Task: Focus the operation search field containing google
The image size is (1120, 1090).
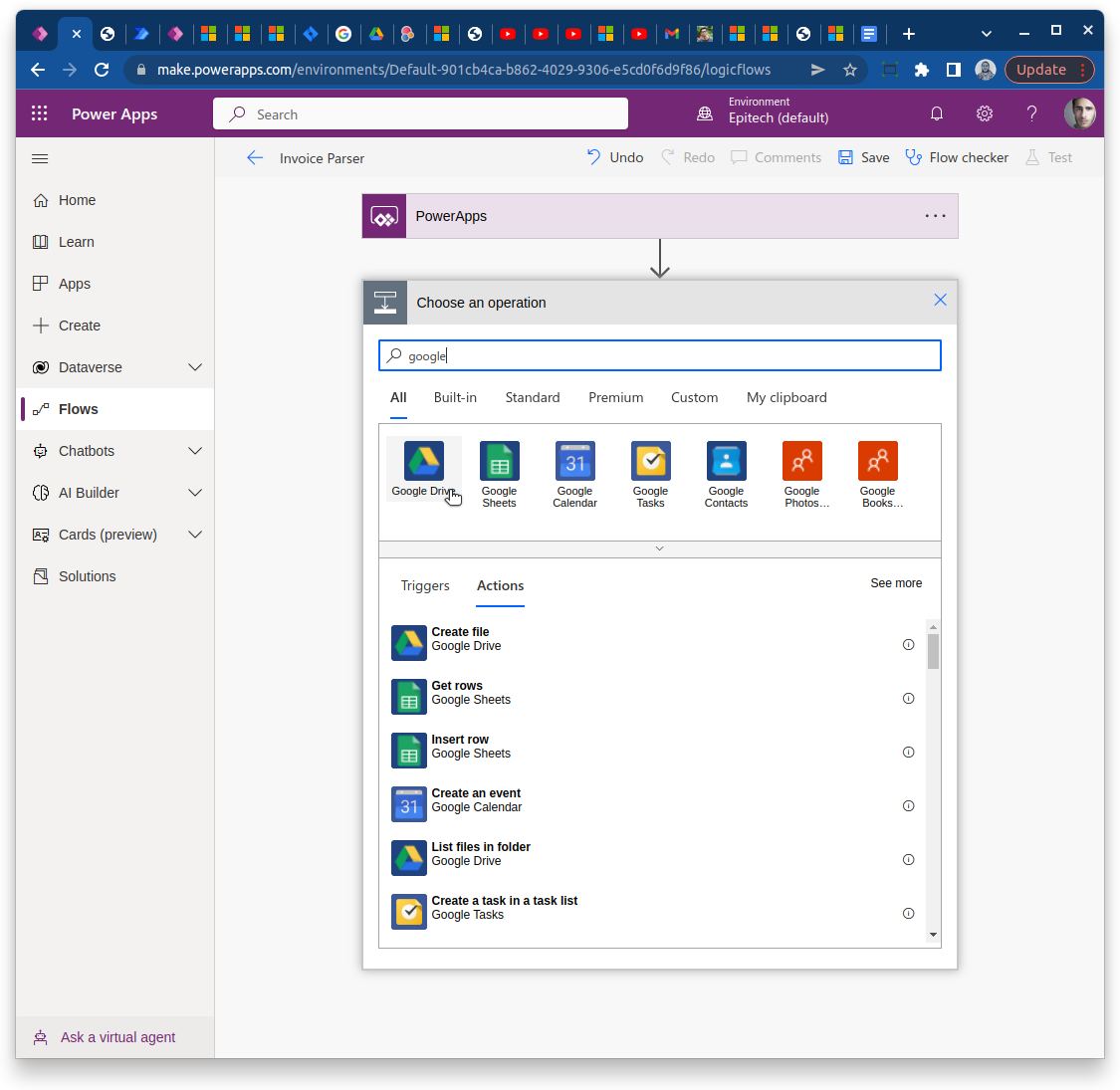Action: pos(659,355)
